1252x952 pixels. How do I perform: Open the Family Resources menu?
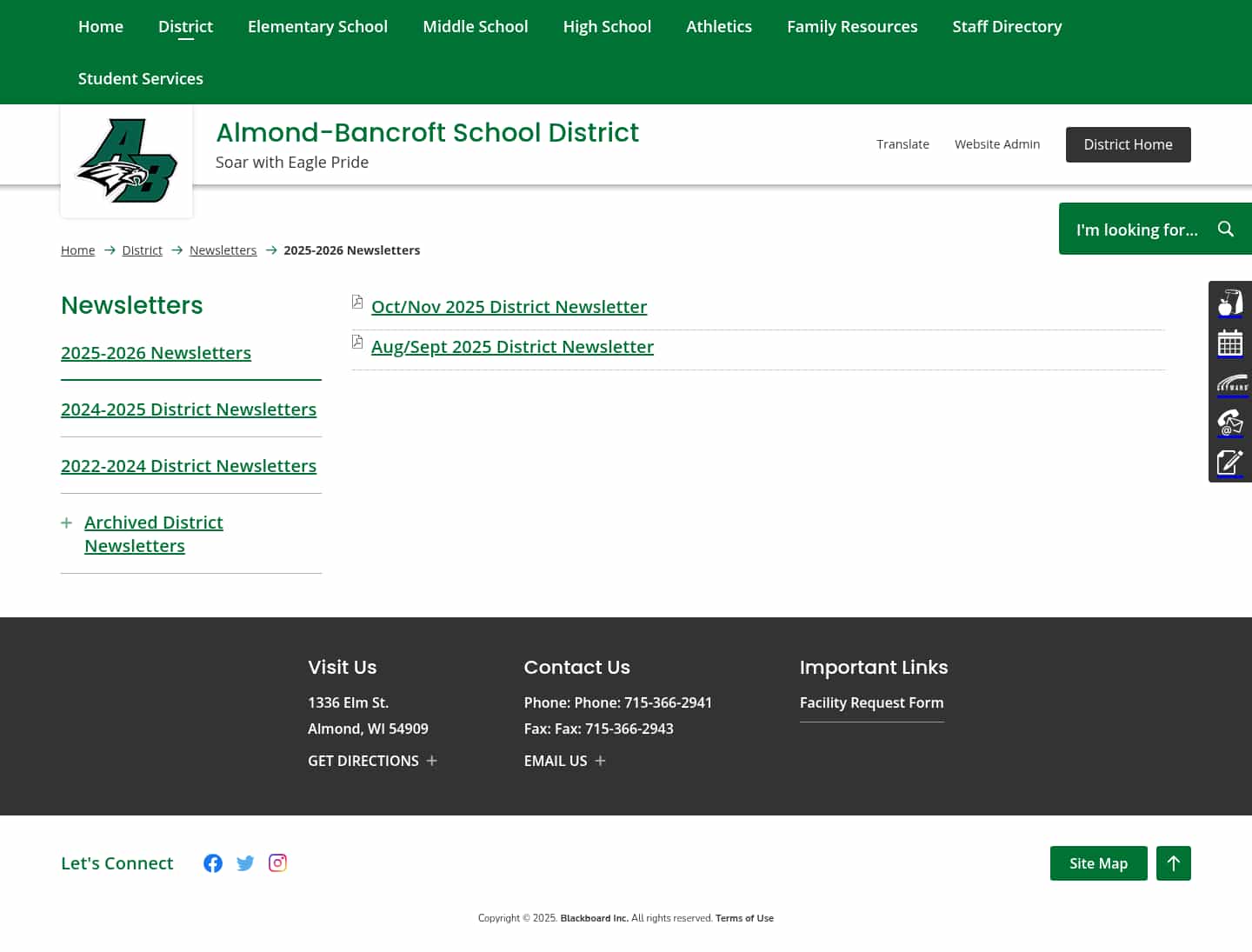pos(851,27)
